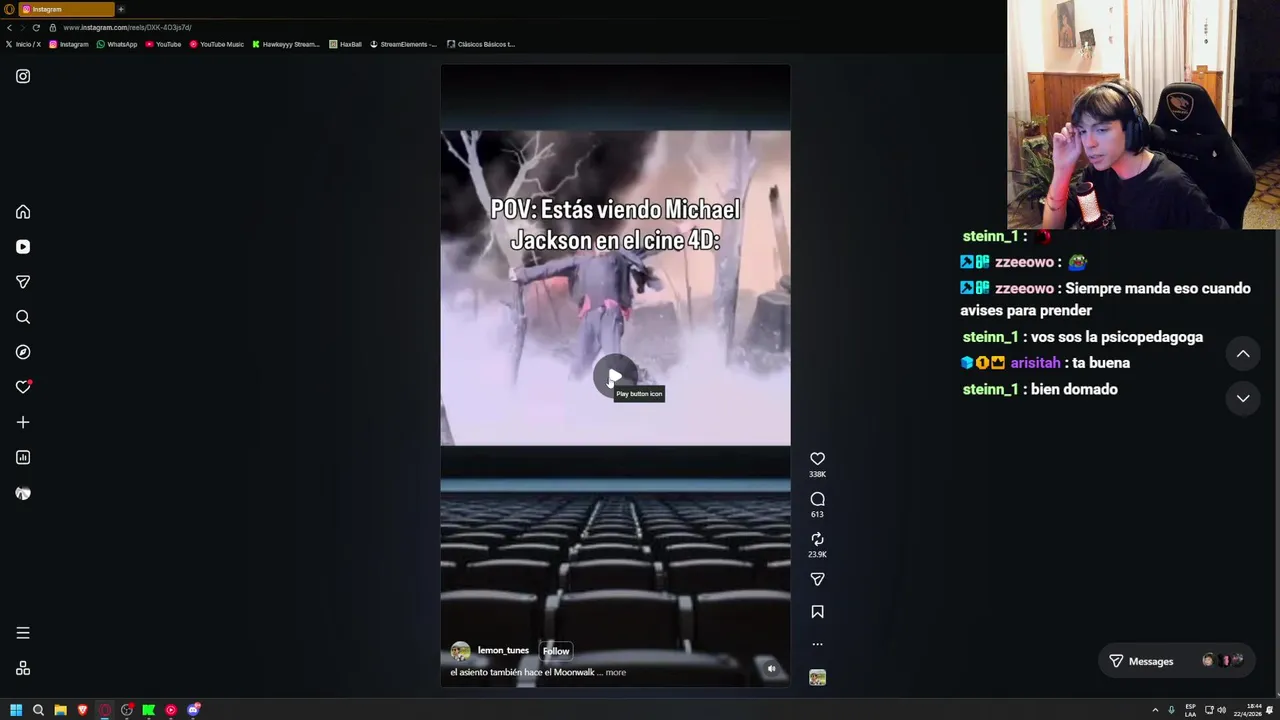Go to Instagram Home in the sidebar
This screenshot has width=1280, height=720.
(x=23, y=212)
